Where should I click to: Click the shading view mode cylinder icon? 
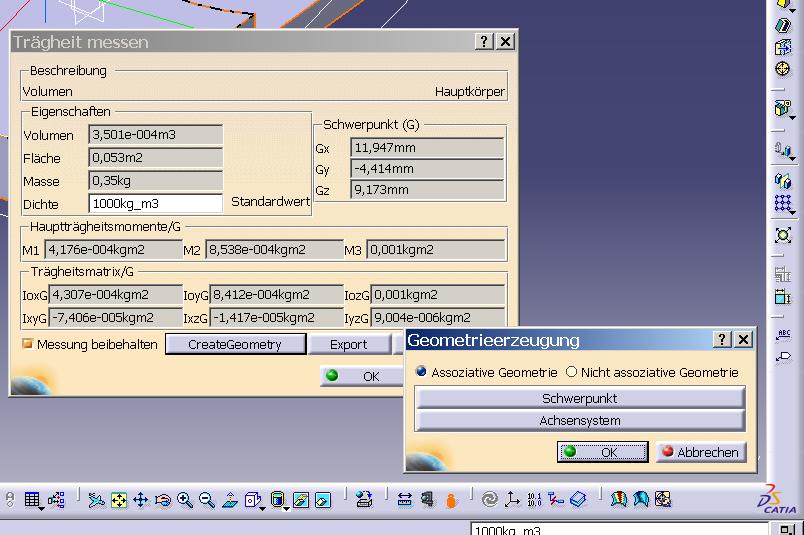(277, 499)
